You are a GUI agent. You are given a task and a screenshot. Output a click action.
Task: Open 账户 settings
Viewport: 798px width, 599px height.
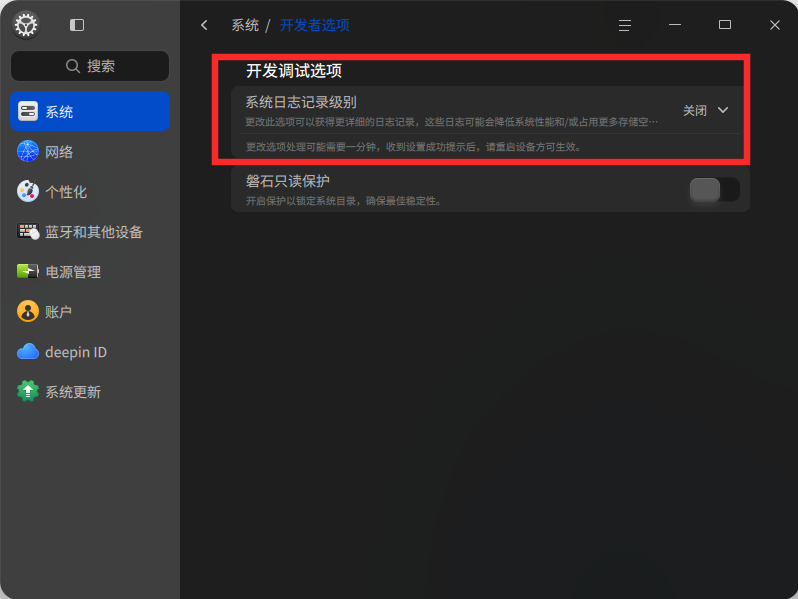(90, 311)
